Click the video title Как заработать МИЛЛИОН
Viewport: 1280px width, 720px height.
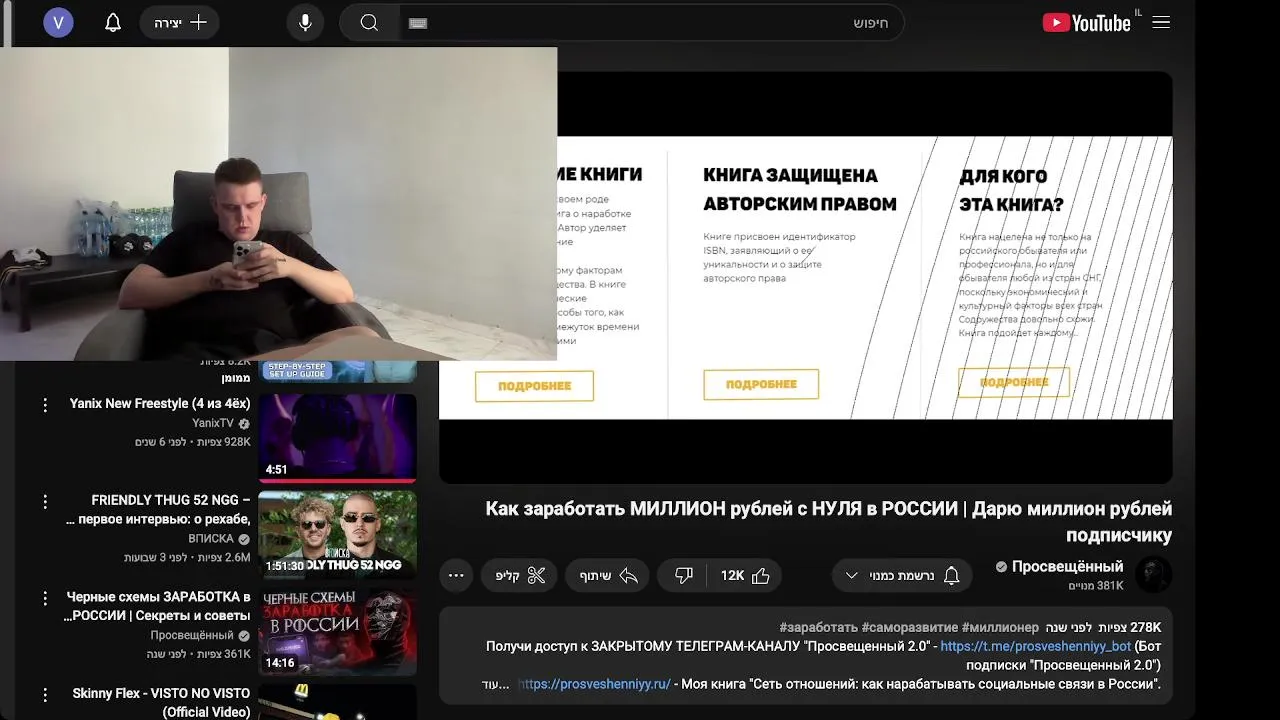(x=829, y=522)
